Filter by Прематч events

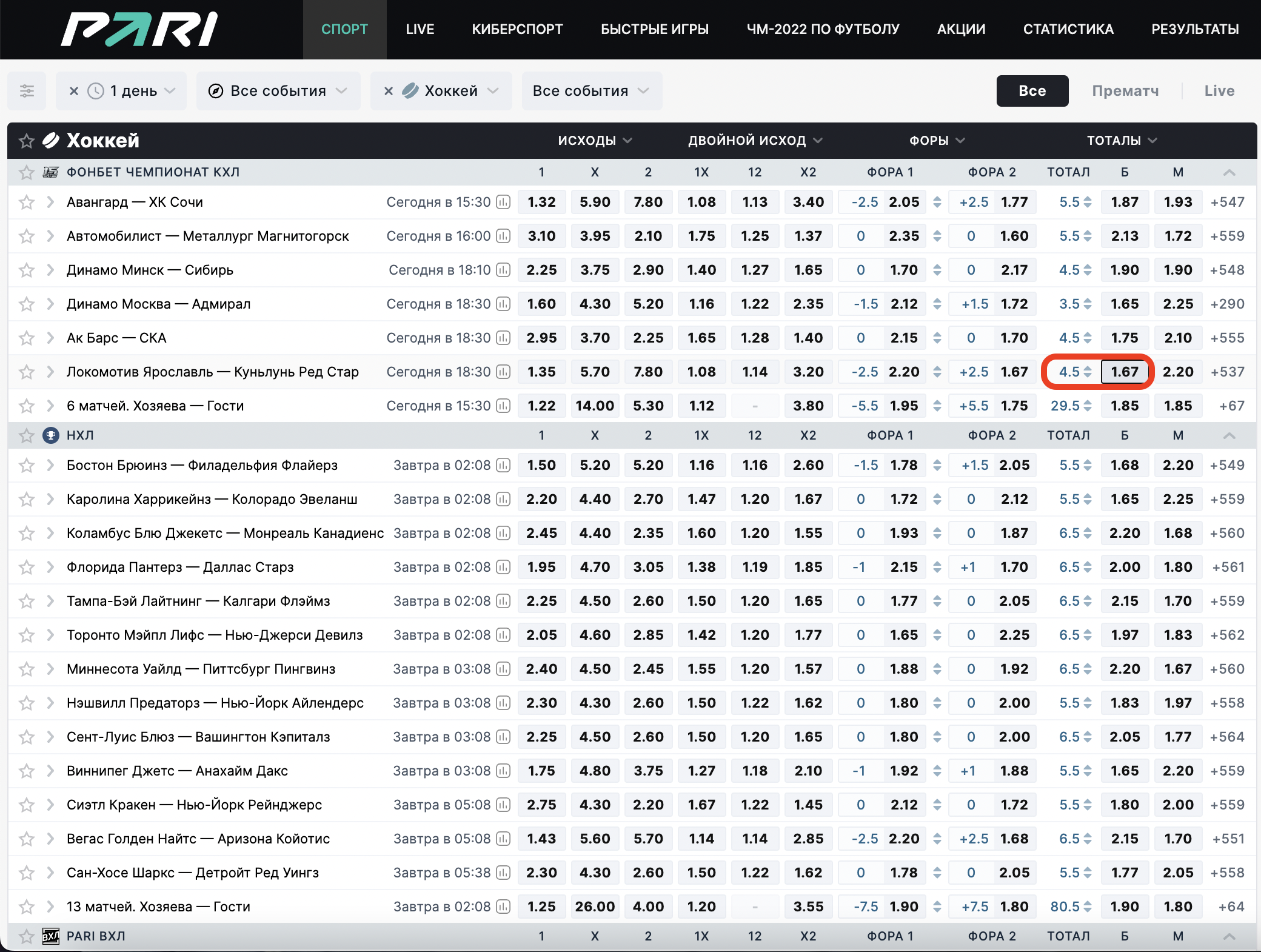(x=1125, y=91)
